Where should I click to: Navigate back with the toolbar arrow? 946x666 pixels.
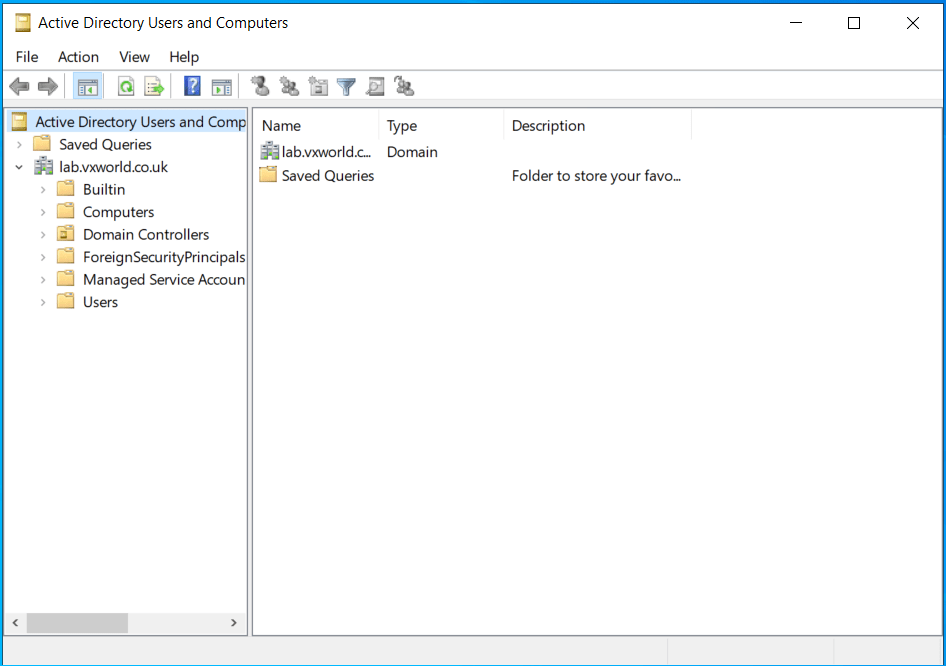18,86
